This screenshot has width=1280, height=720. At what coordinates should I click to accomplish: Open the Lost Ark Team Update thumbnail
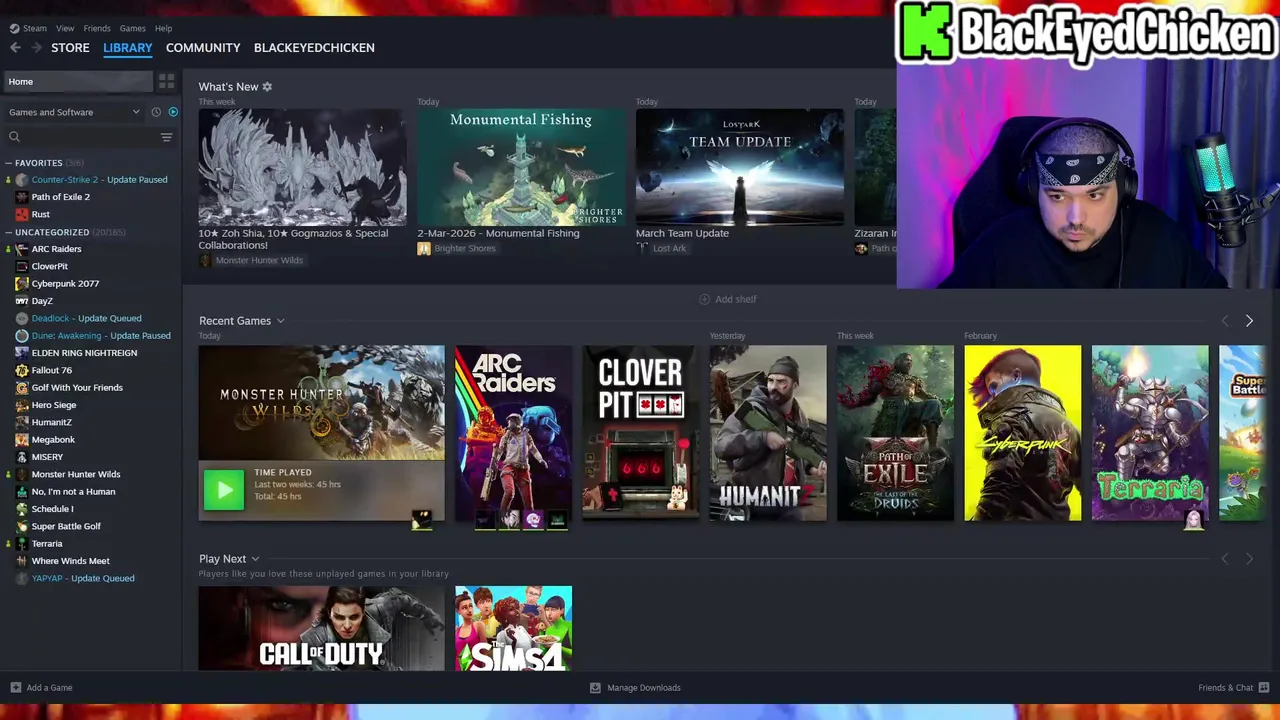click(x=740, y=167)
